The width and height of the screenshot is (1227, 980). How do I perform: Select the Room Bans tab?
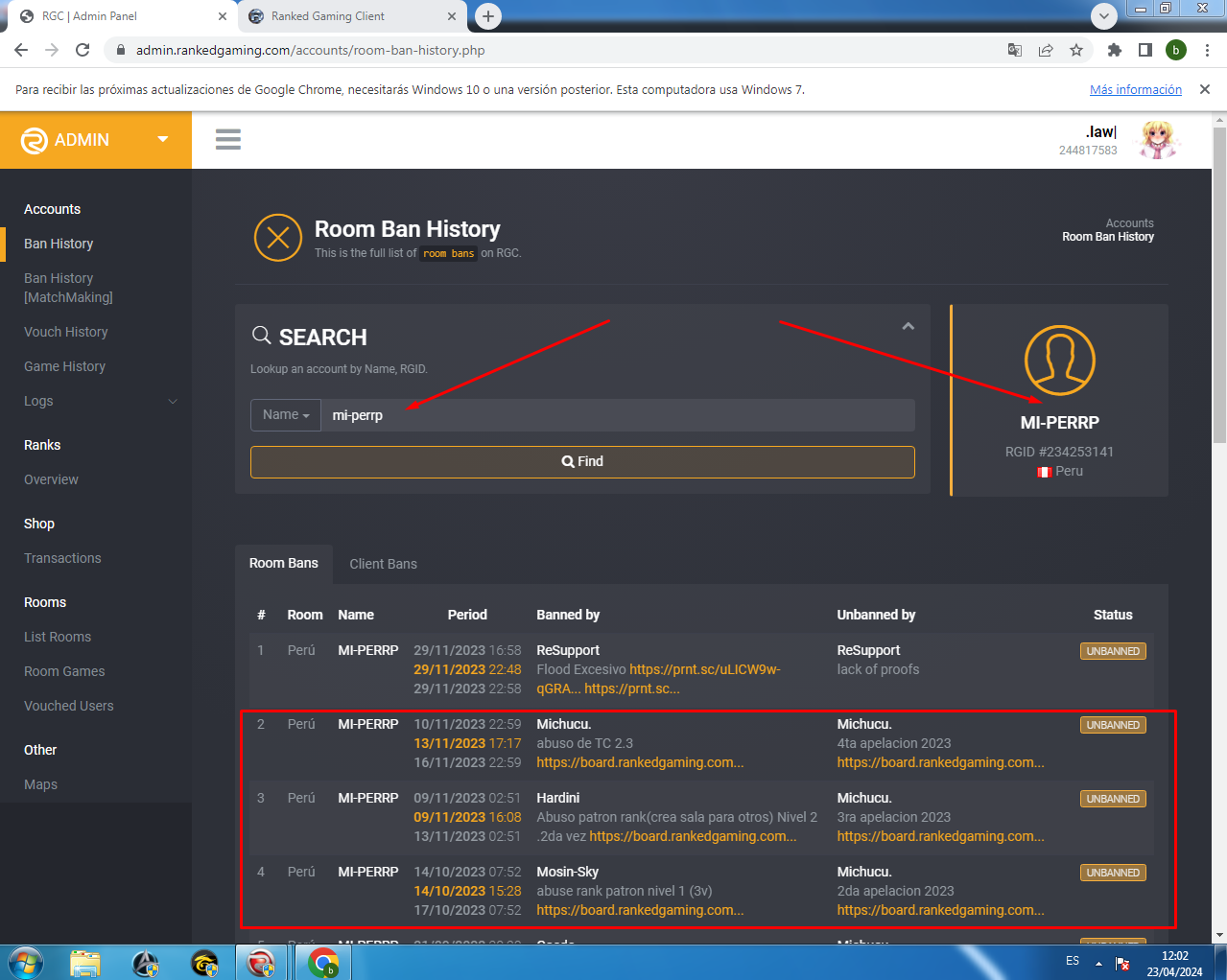(x=284, y=564)
